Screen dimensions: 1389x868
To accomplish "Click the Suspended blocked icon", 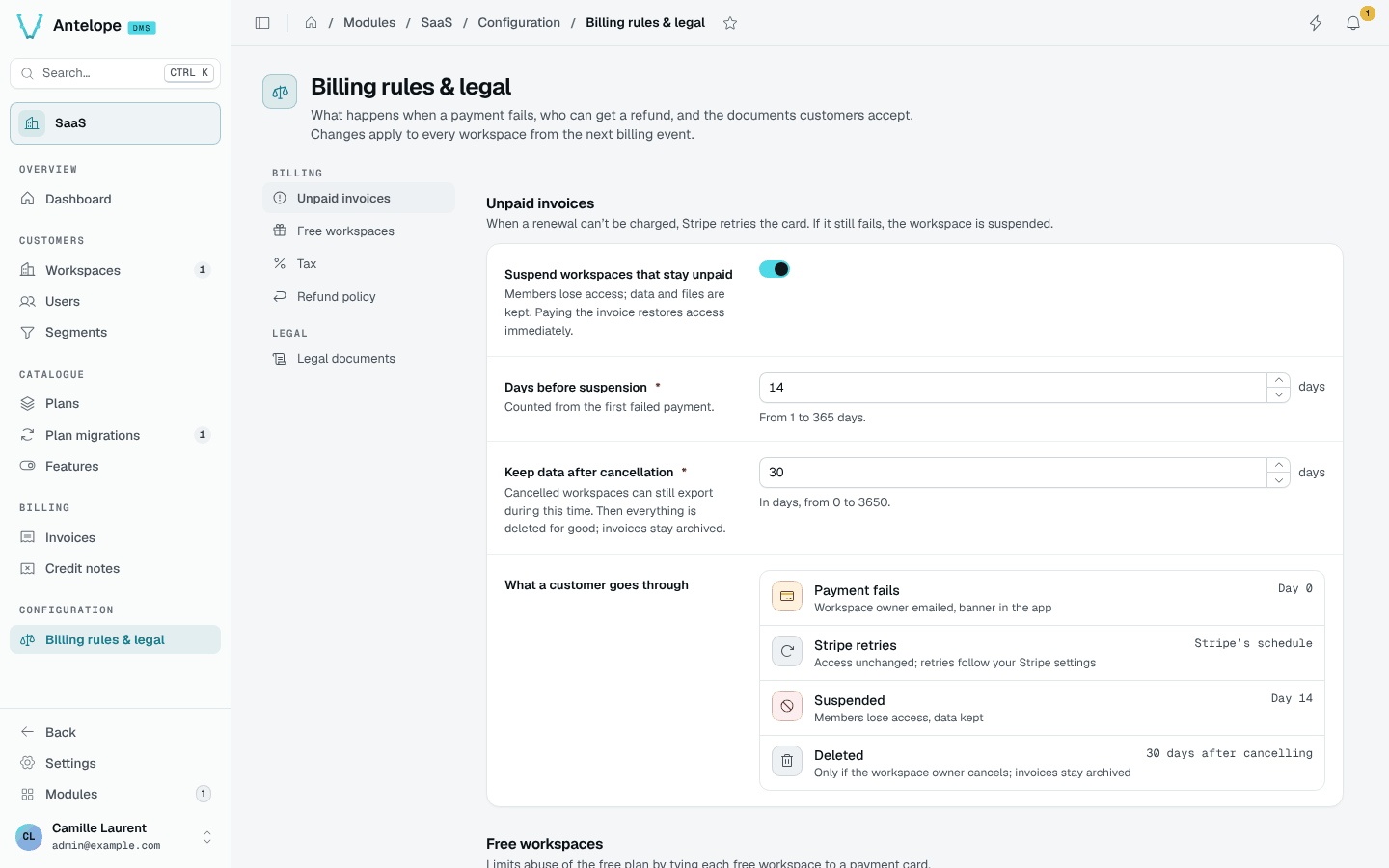I will (787, 706).
